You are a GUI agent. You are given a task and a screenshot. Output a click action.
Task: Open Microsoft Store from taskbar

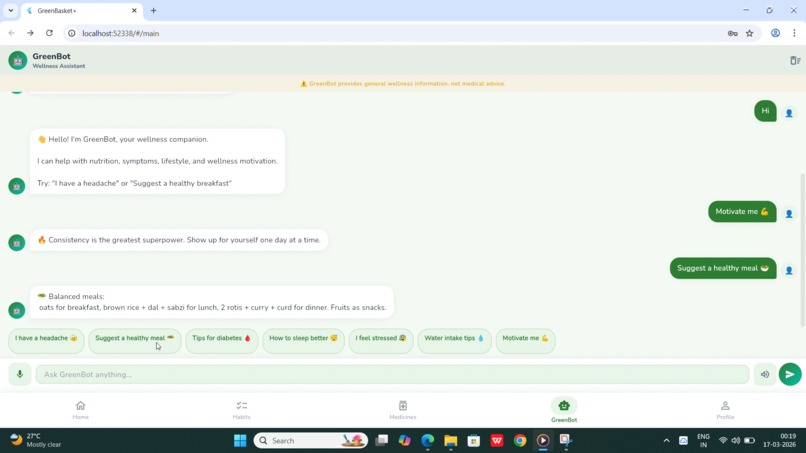pyautogui.click(x=473, y=441)
